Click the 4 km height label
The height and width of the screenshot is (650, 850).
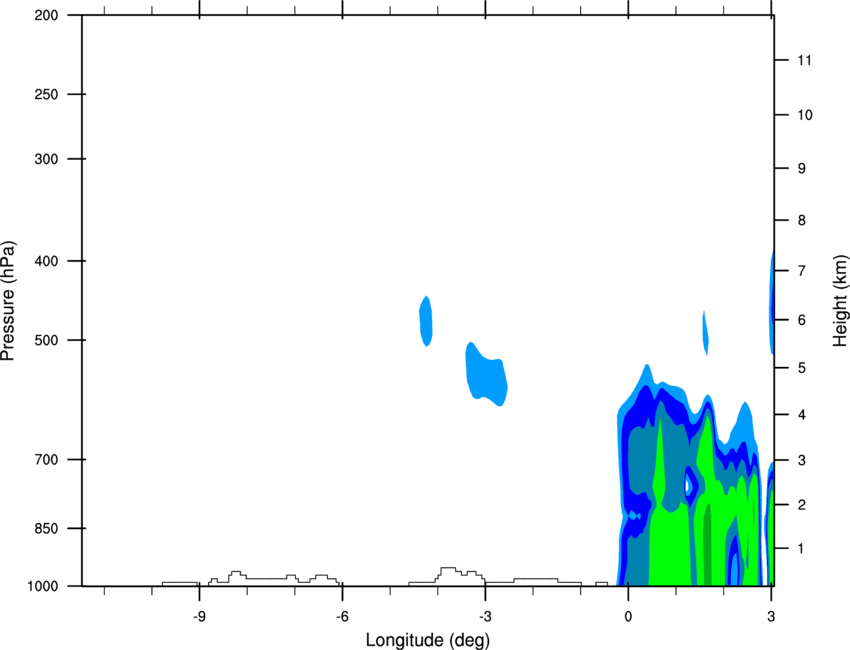(x=801, y=415)
